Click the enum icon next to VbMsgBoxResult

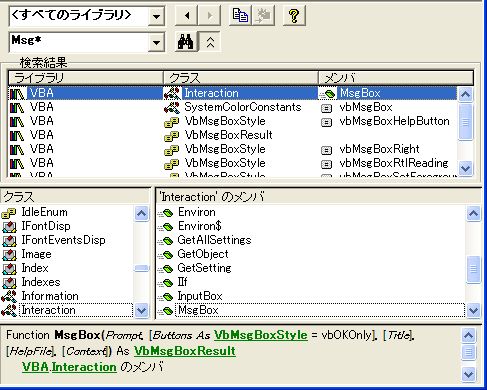[x=172, y=135]
